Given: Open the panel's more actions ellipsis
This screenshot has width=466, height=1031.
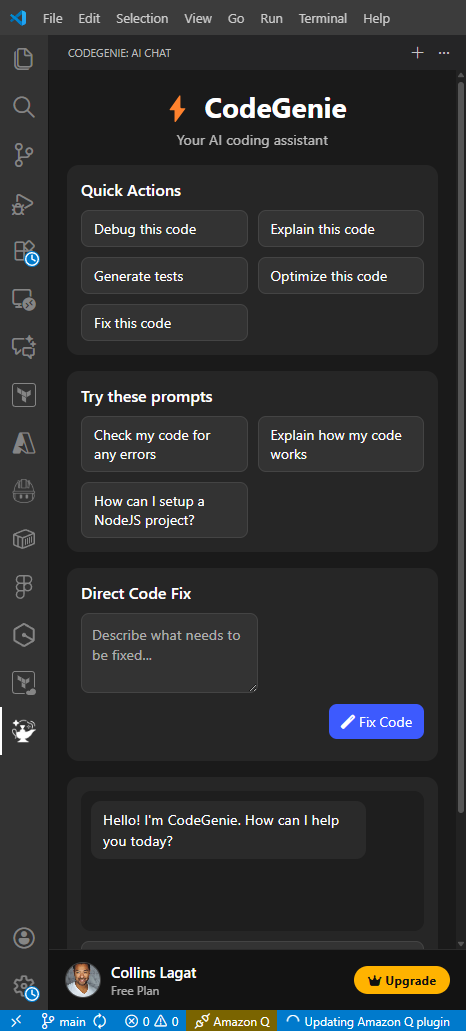Looking at the screenshot, I should [x=444, y=53].
